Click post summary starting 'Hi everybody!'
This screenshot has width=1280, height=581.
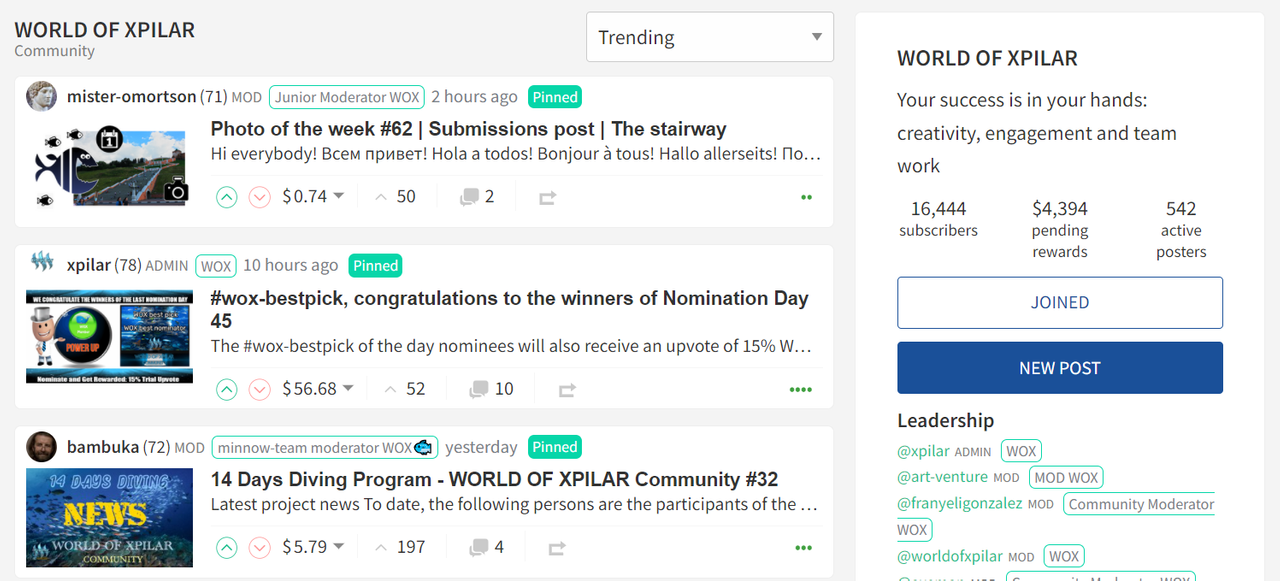516,155
